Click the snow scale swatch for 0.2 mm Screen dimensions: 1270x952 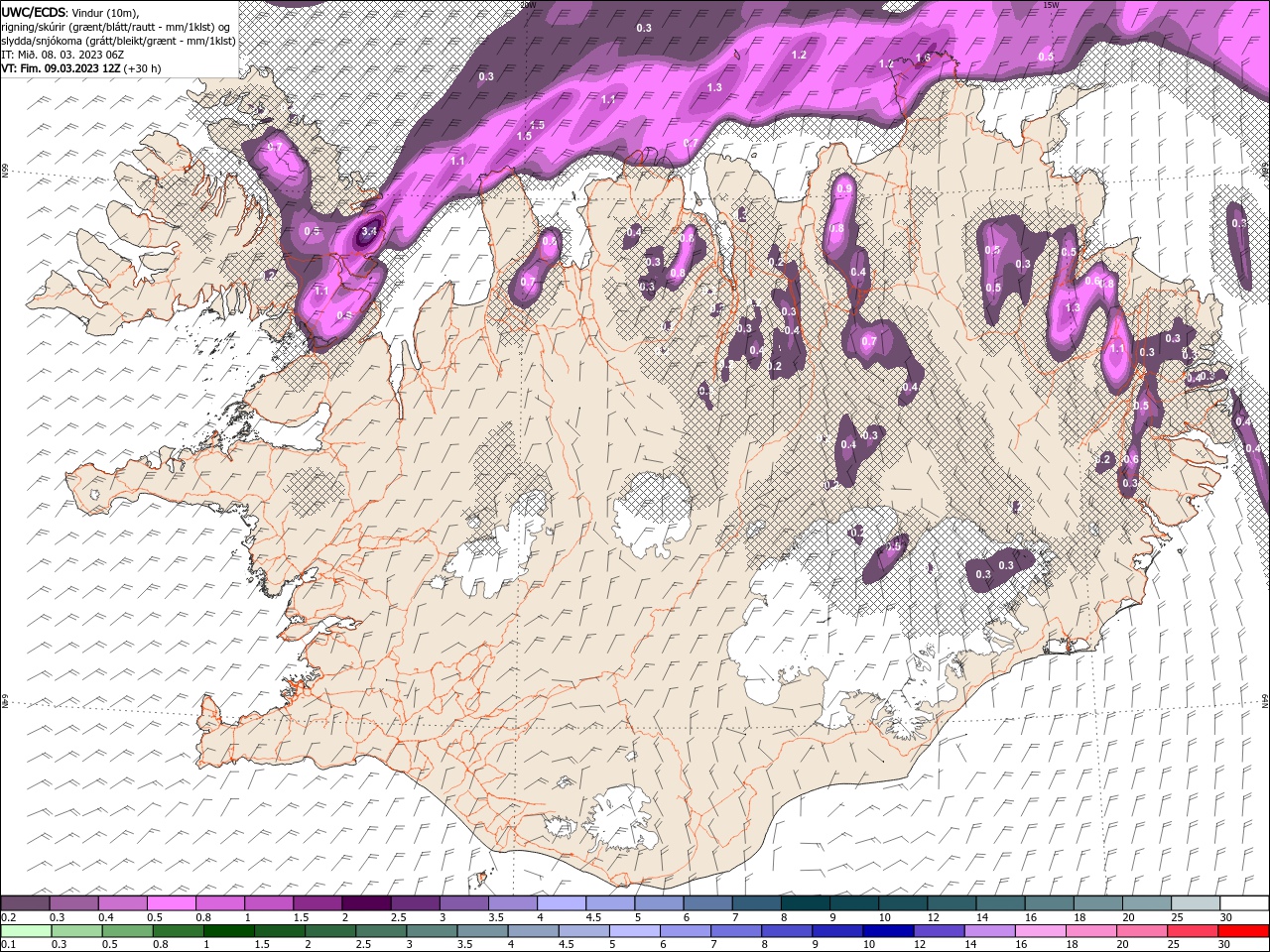[25, 903]
